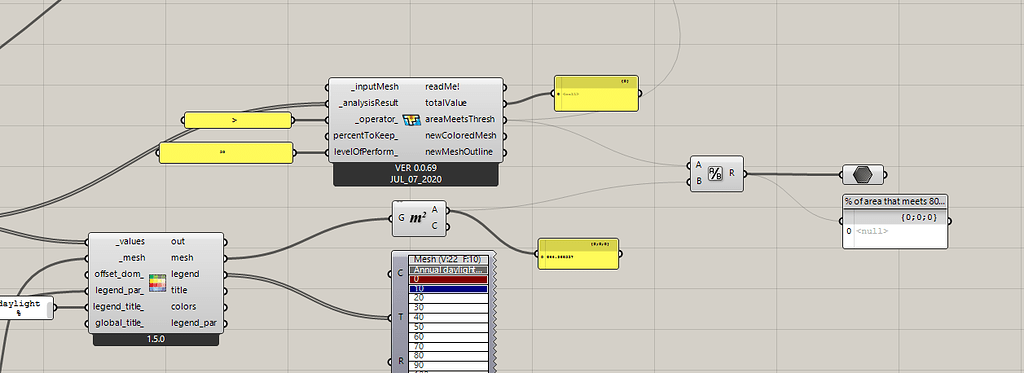1024x373 pixels.
Task: Click the newColoredMesh output
Action: click(x=460, y=136)
